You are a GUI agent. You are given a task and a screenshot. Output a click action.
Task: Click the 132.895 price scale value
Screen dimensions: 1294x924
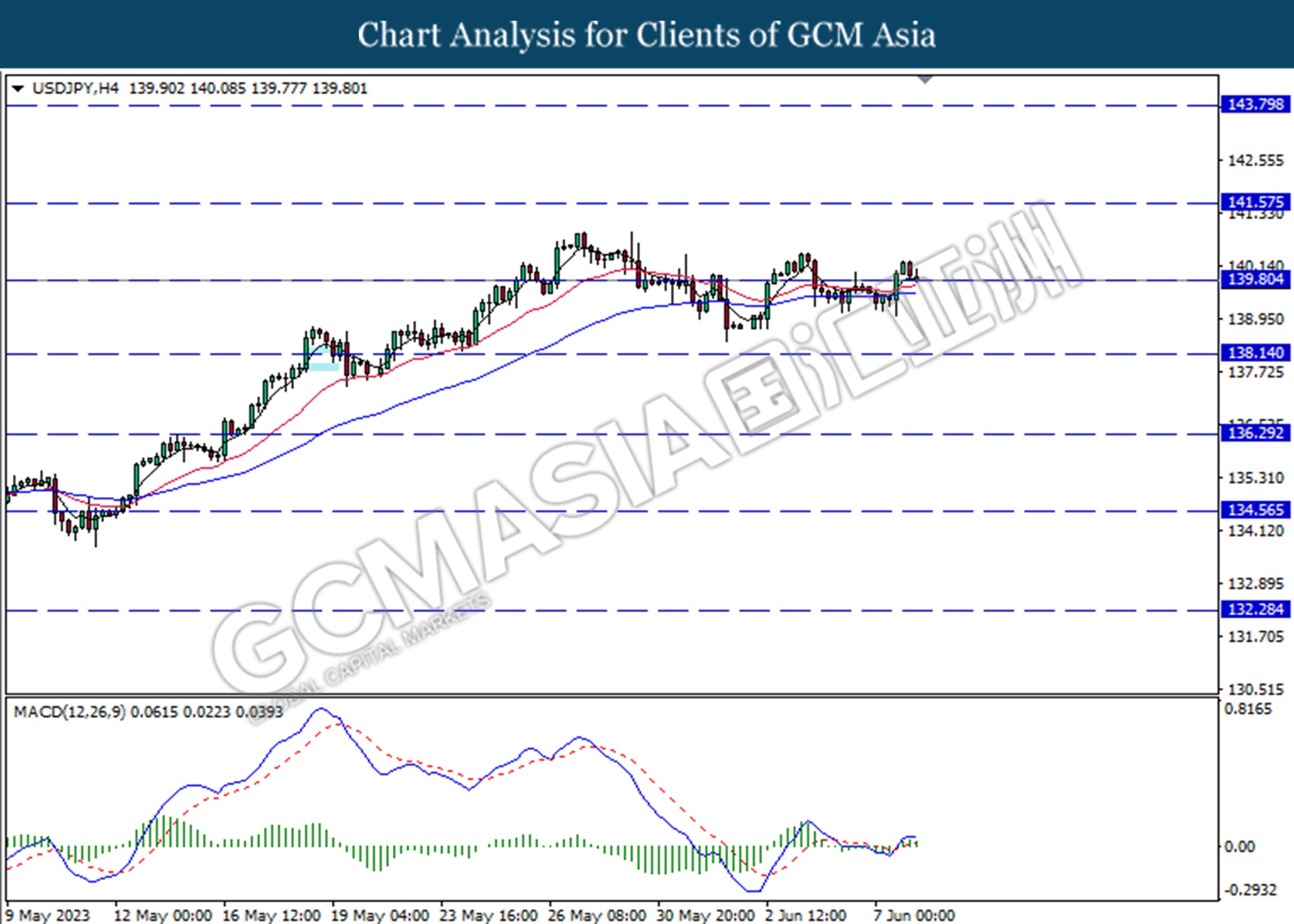(x=1256, y=584)
